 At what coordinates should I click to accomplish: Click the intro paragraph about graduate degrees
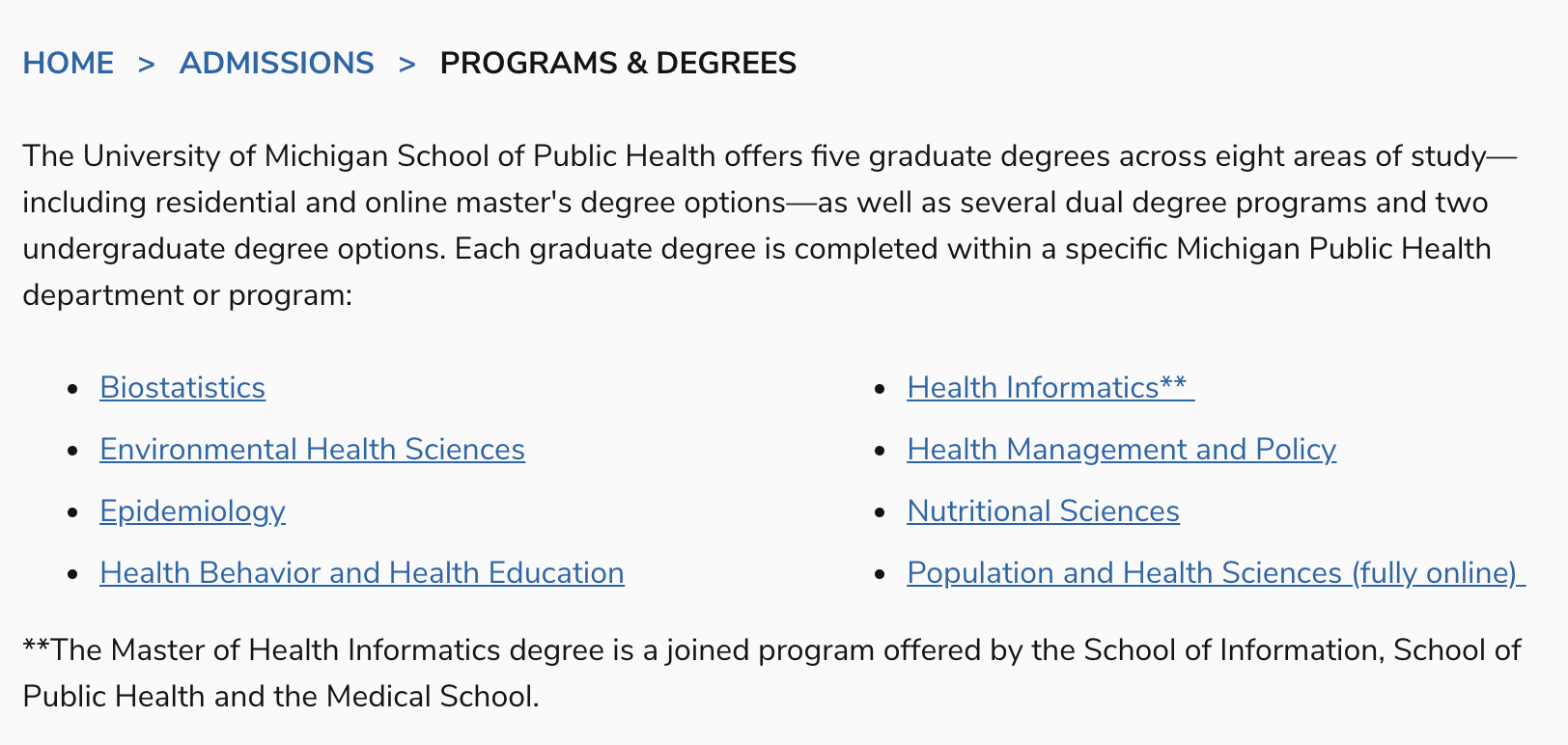pos(770,226)
